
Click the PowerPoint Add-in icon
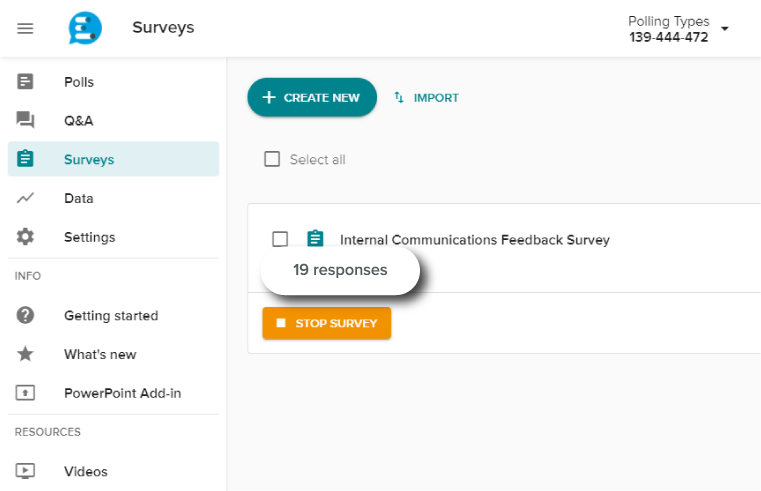pos(26,393)
